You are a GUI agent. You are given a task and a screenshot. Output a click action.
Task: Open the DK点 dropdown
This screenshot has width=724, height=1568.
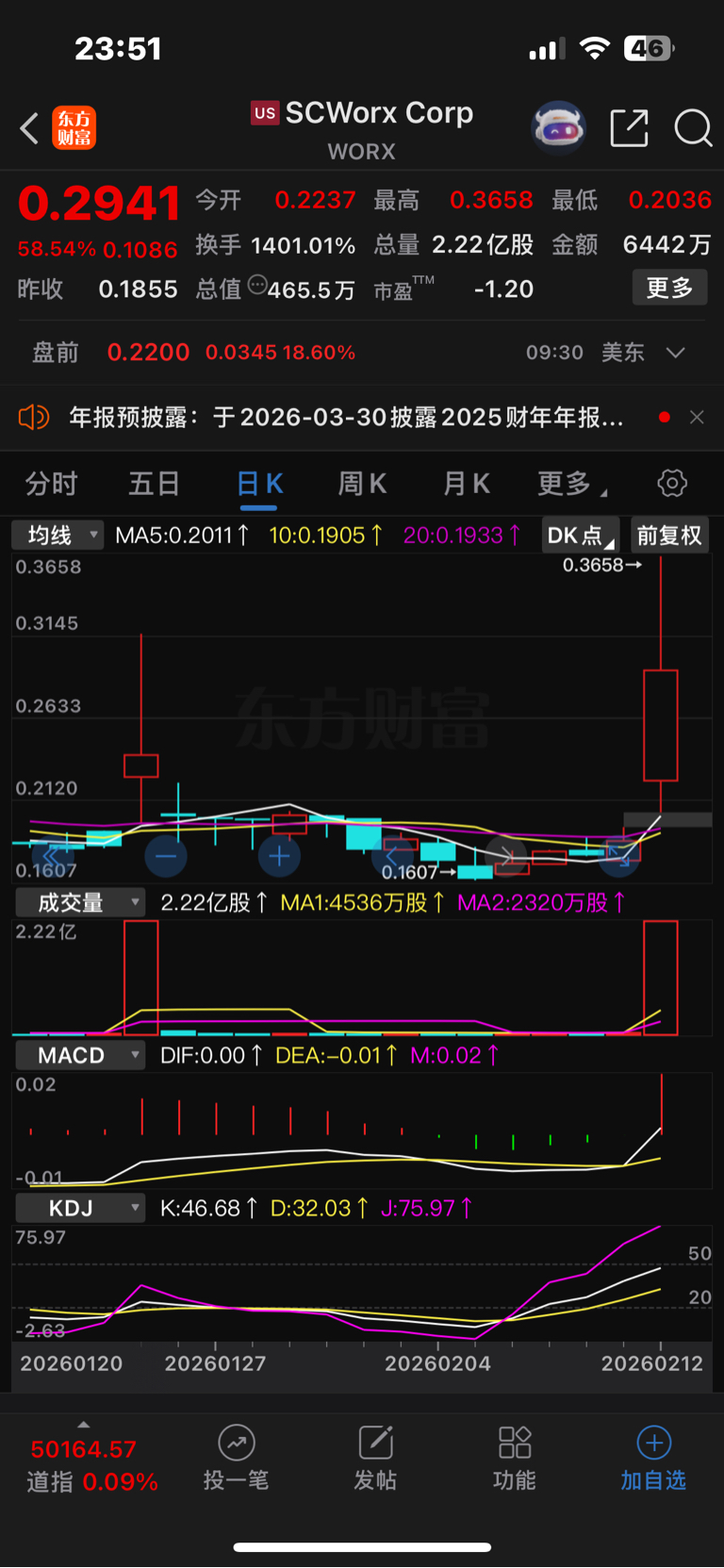point(581,536)
